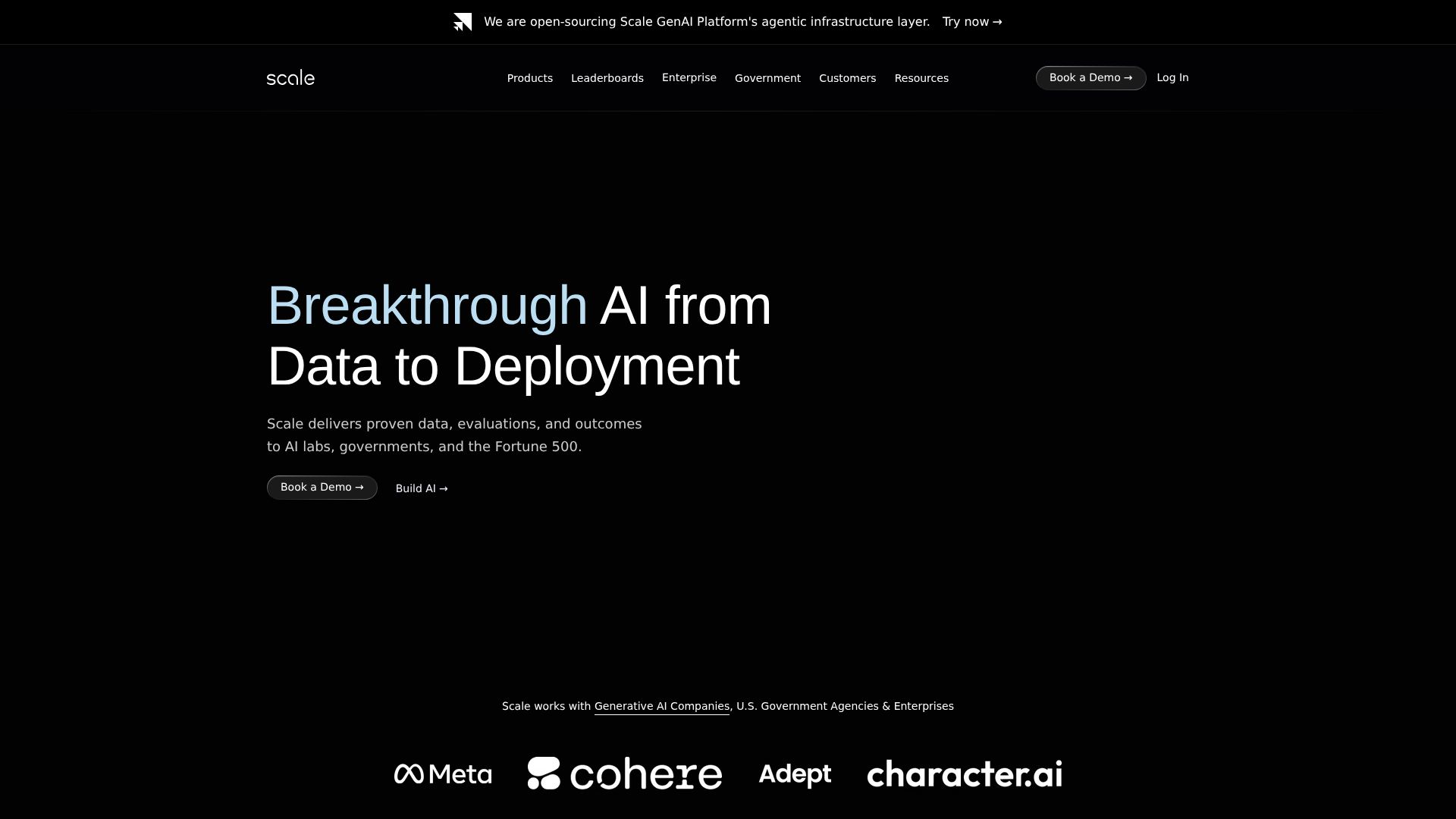The height and width of the screenshot is (819, 1456).
Task: Select the Generative AI Companies filter
Action: [661, 706]
